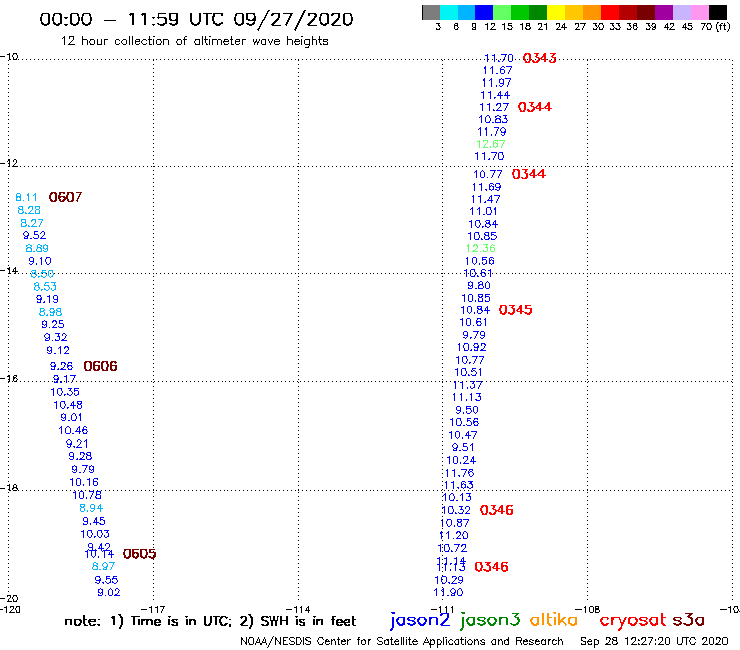This screenshot has height=650, width=740.
Task: Click the 10.24 wave height
Action: point(461,460)
